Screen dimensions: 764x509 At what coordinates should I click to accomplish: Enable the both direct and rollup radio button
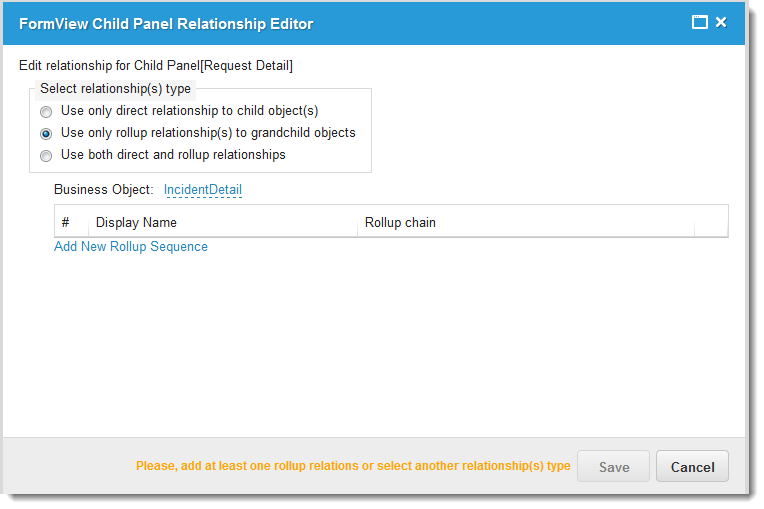coord(46,156)
